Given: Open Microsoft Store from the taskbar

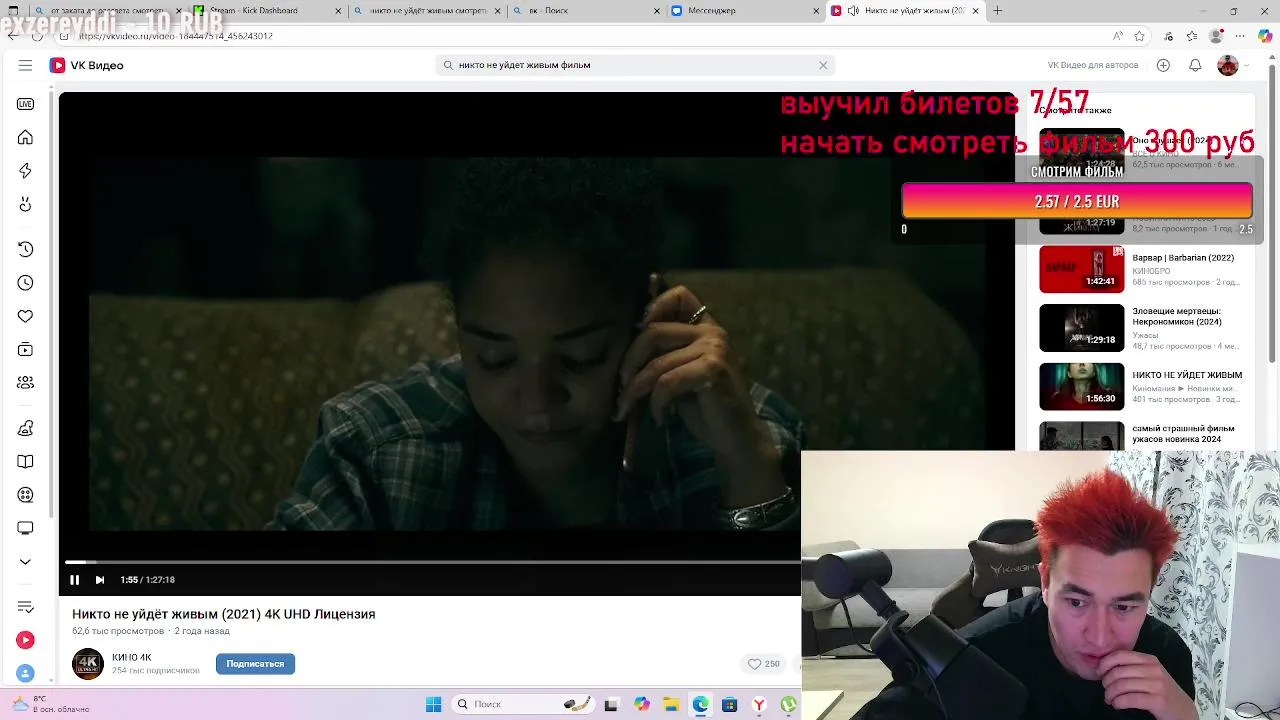Looking at the screenshot, I should coord(729,705).
